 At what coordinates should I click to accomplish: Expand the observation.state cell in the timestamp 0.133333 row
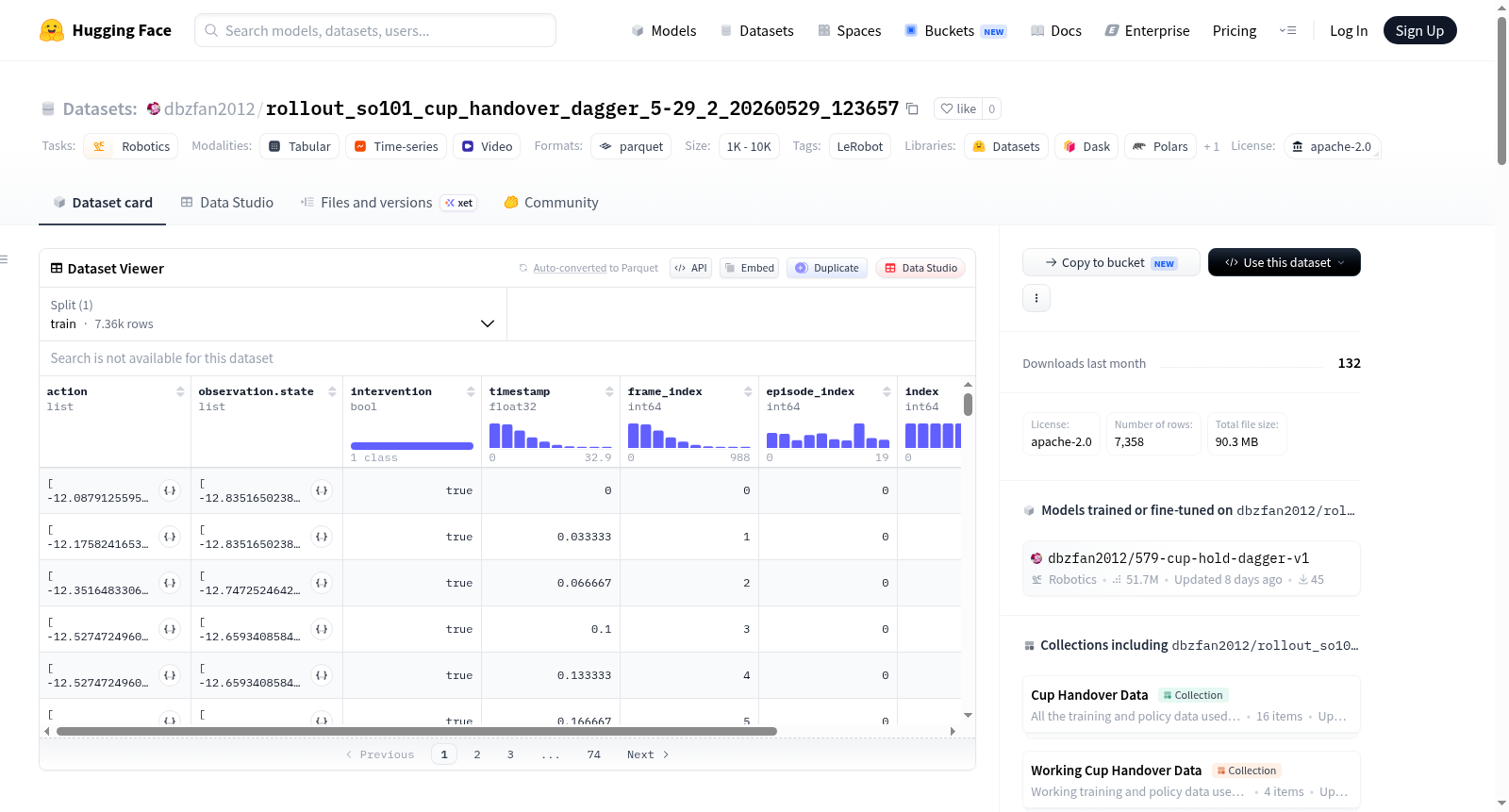click(322, 675)
